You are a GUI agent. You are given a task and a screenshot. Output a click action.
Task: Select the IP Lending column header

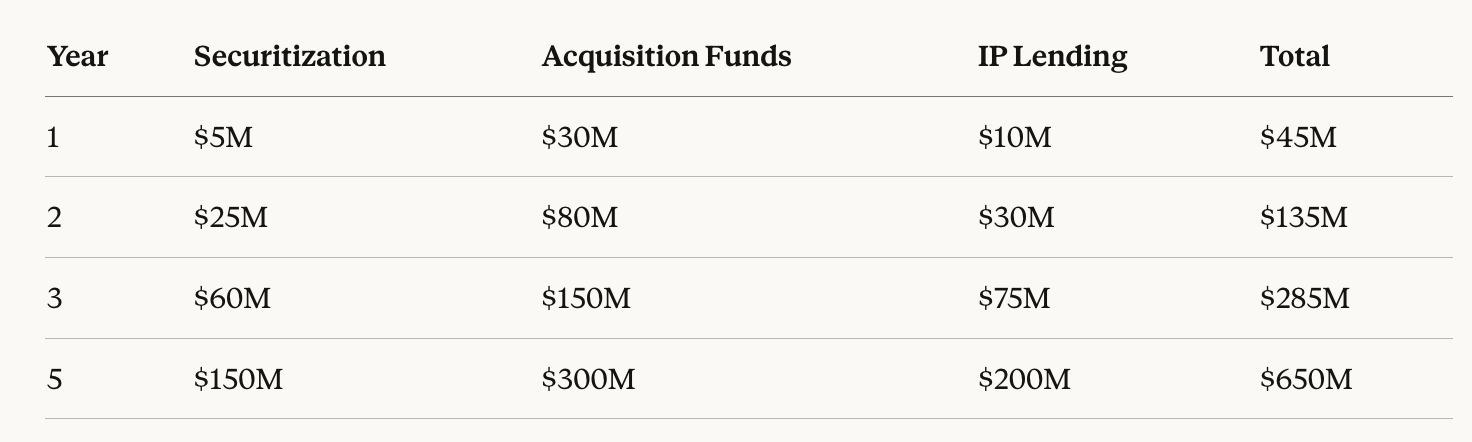coord(1052,57)
